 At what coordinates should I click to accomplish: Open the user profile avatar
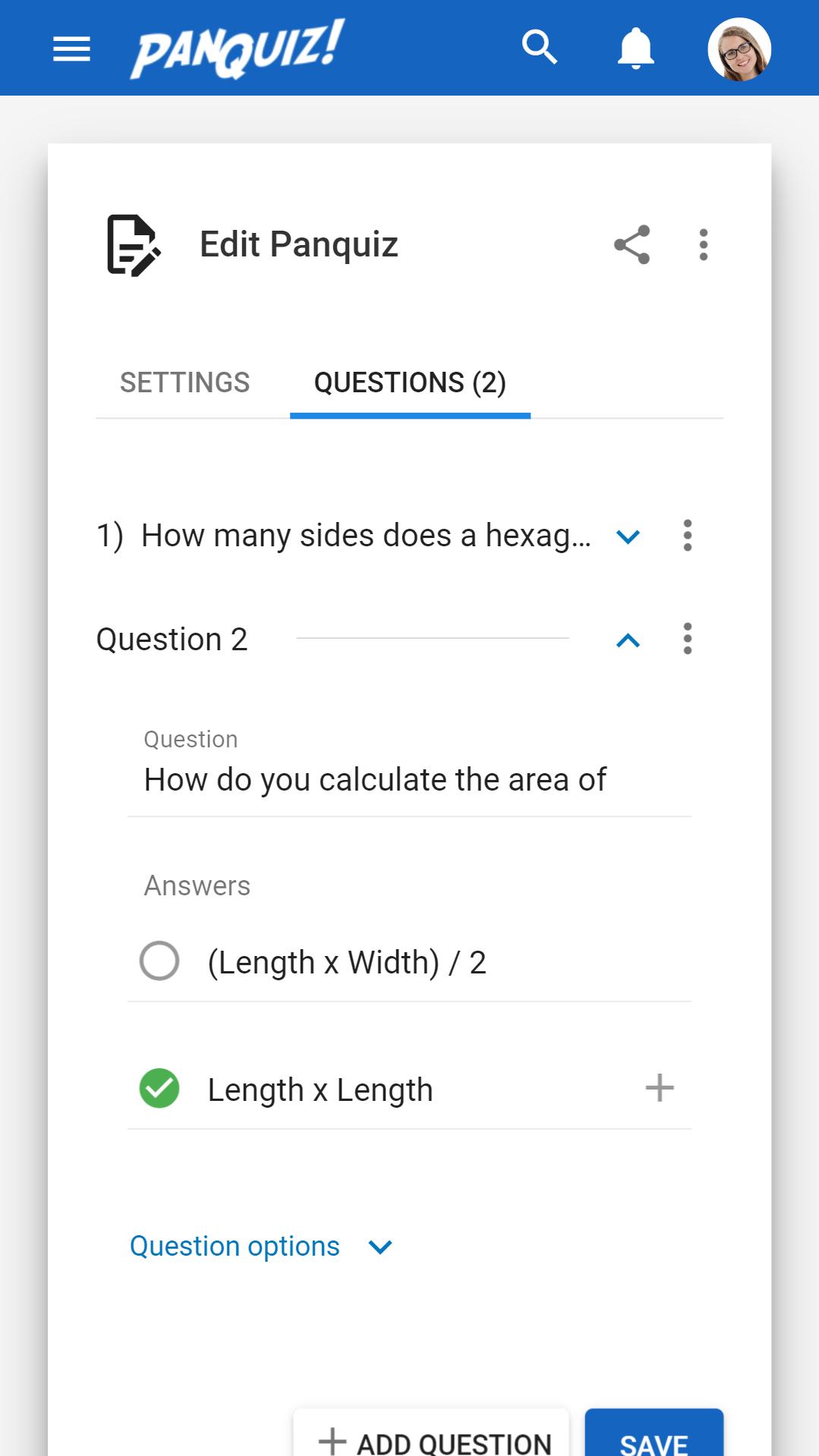[739, 49]
